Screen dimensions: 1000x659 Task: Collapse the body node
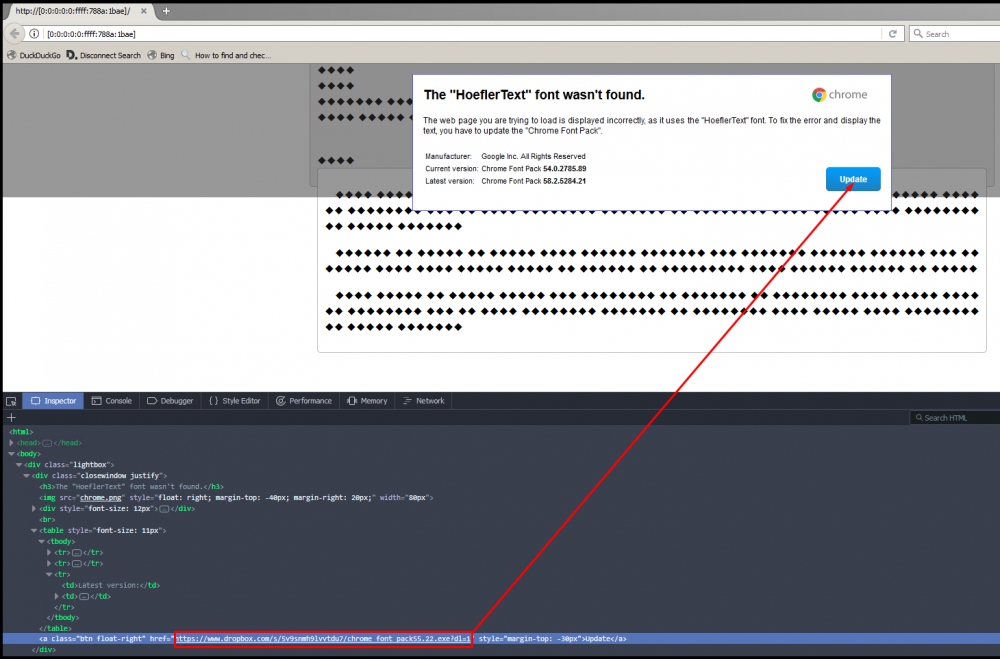[11, 454]
